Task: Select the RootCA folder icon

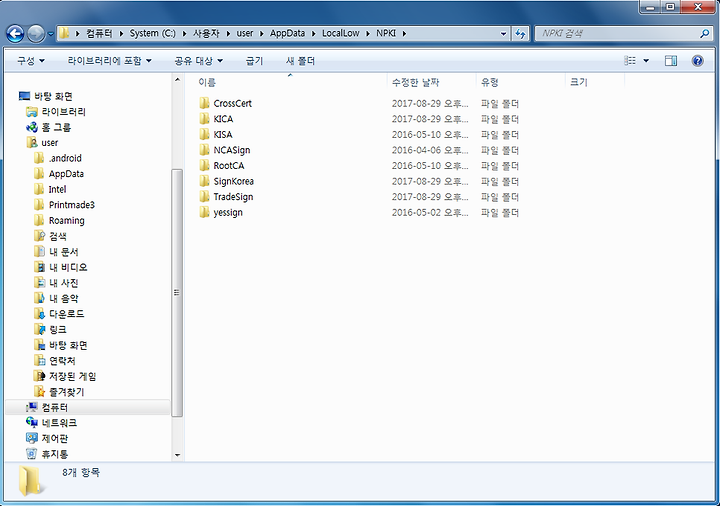Action: pyautogui.click(x=204, y=166)
